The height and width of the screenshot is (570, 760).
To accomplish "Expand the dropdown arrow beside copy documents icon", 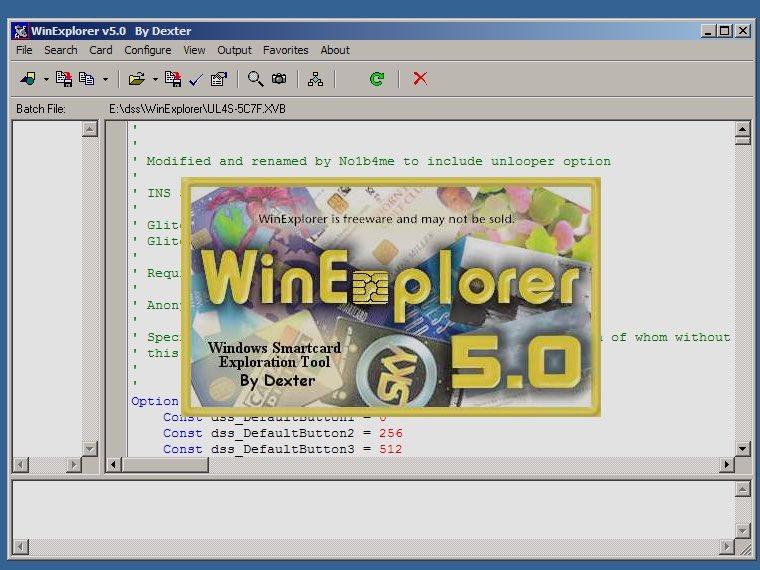I will (x=105, y=79).
